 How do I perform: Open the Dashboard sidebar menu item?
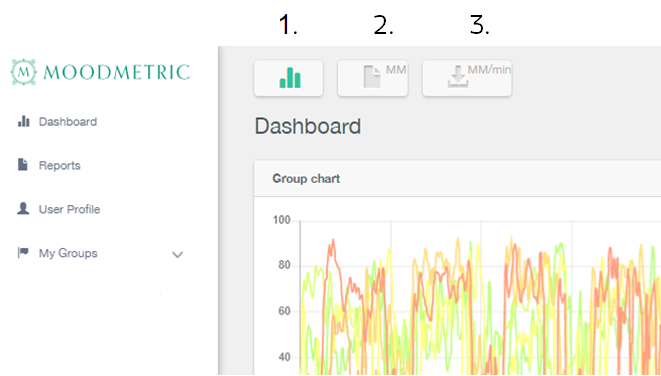click(68, 122)
